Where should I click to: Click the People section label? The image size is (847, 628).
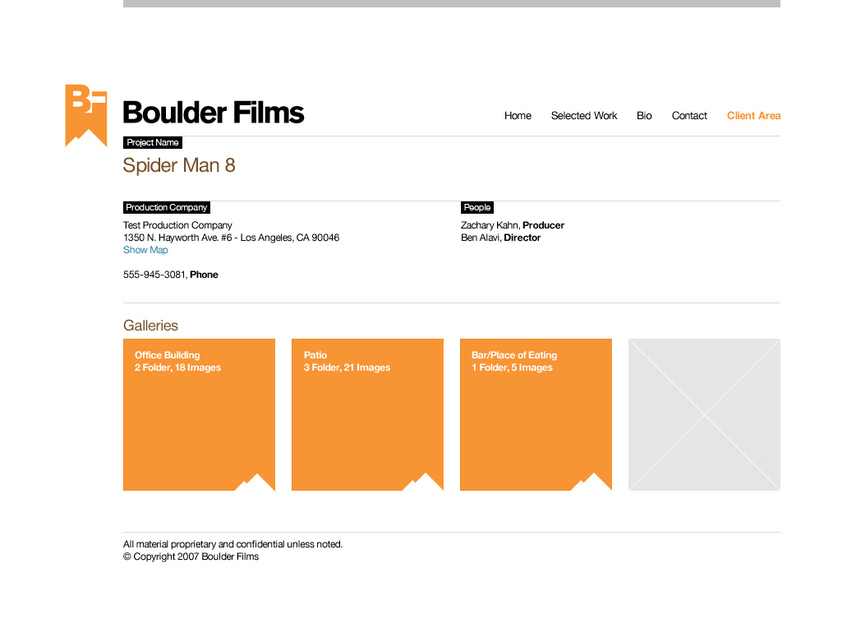[x=477, y=207]
